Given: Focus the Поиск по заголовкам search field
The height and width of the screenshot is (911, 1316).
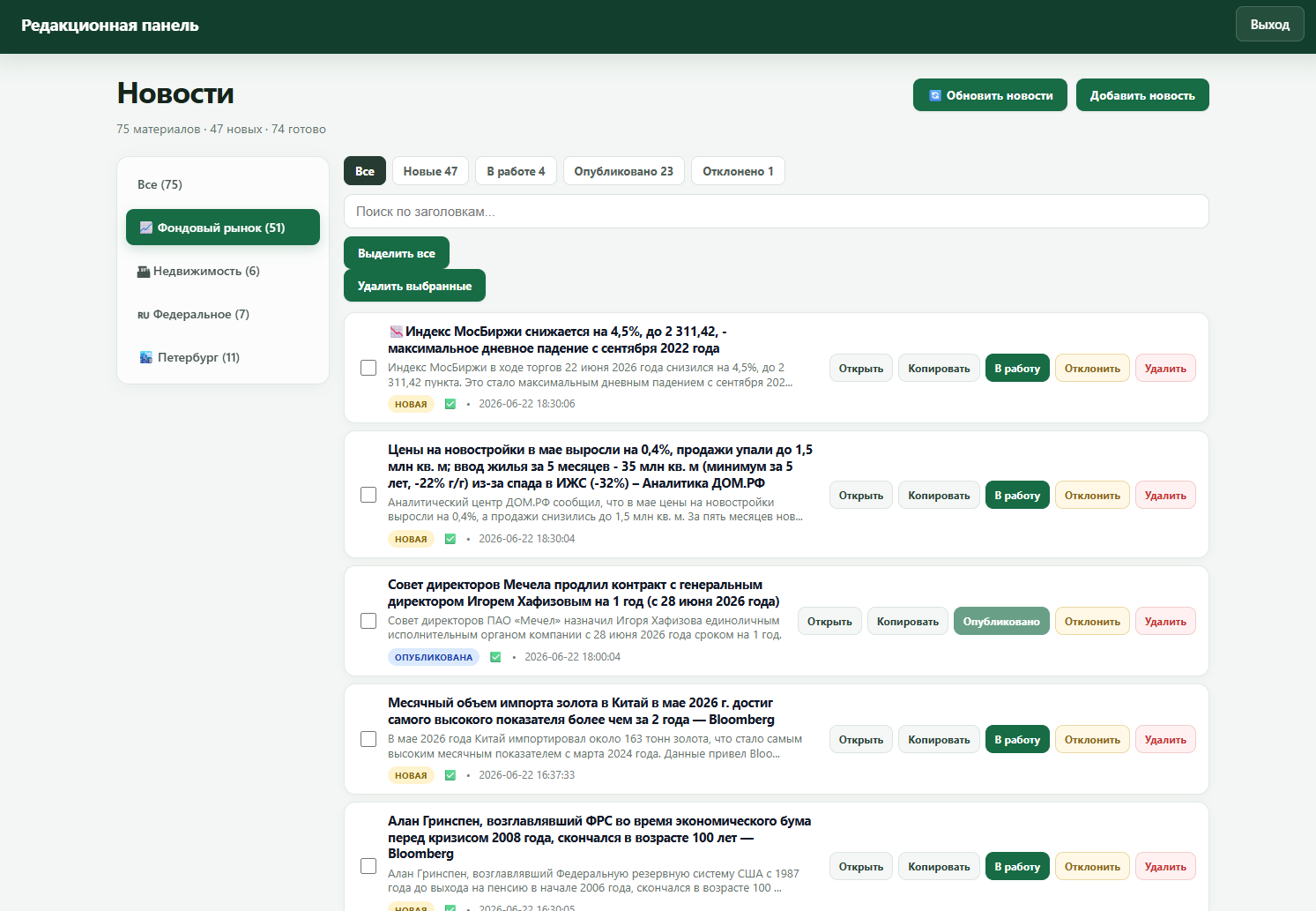Looking at the screenshot, I should tap(776, 212).
